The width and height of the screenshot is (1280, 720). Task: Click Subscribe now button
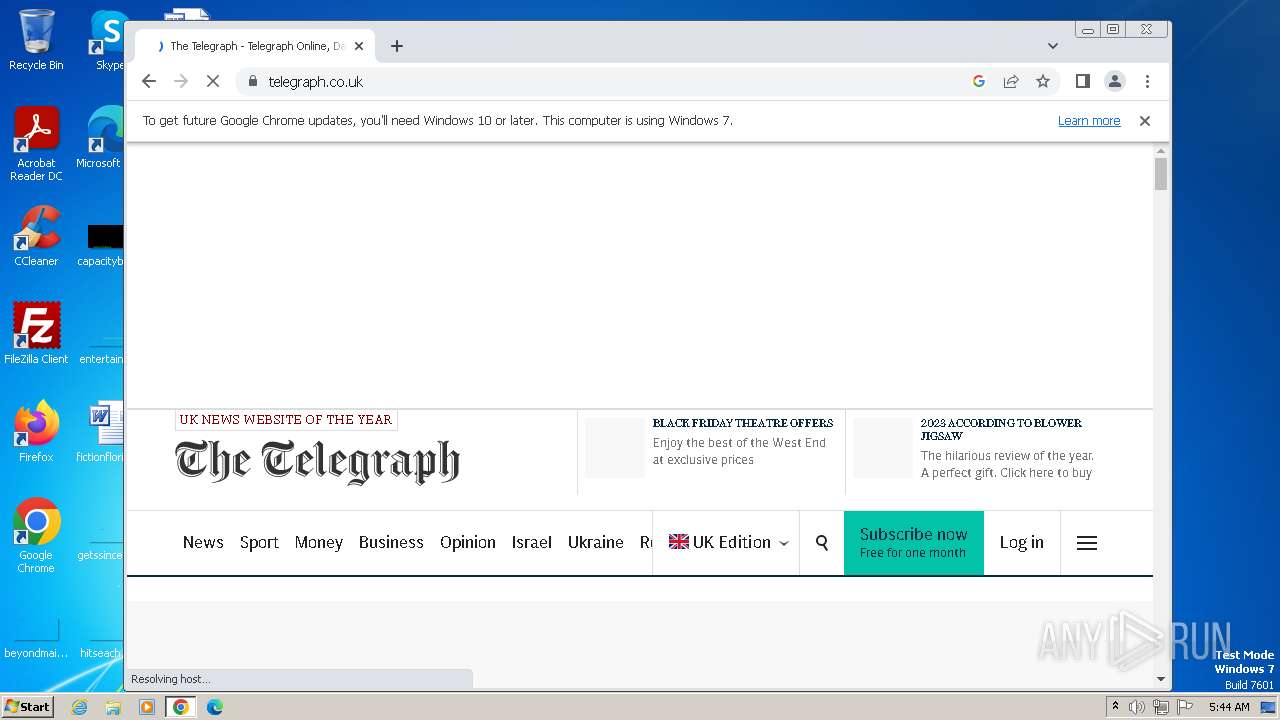point(914,543)
